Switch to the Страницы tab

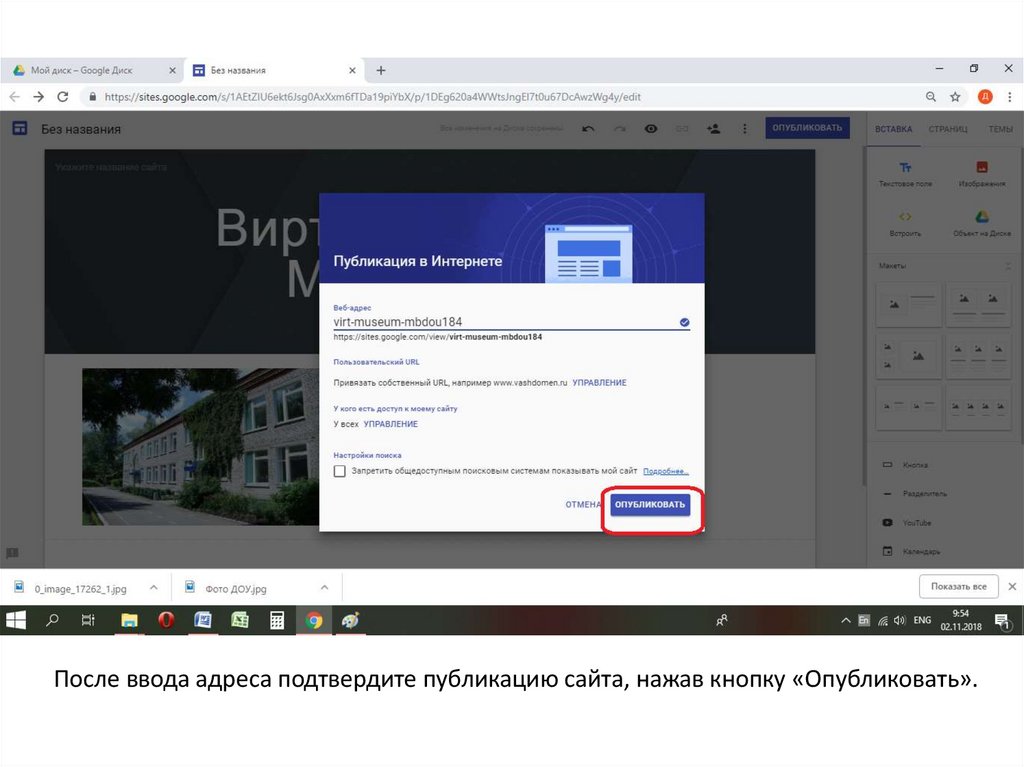click(948, 129)
